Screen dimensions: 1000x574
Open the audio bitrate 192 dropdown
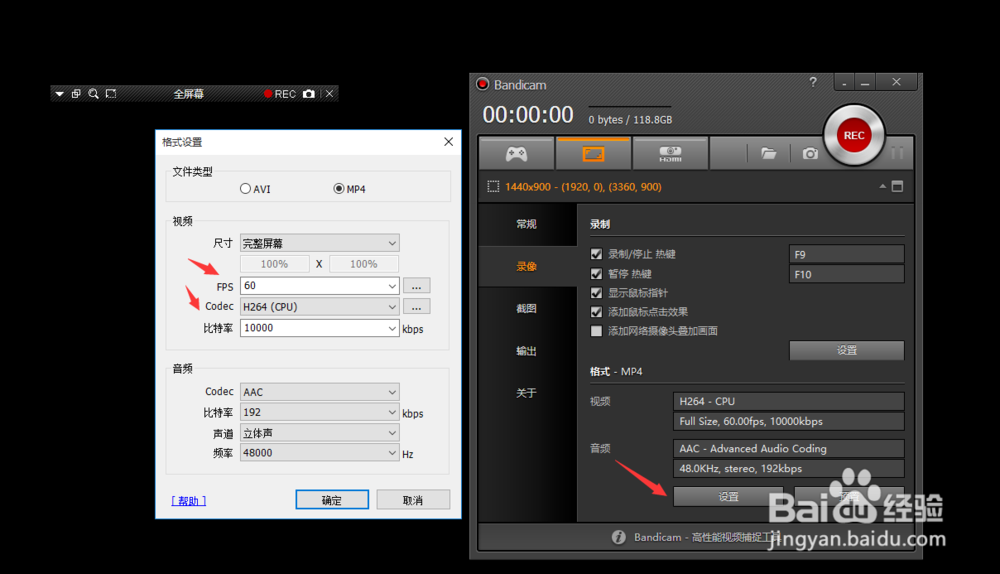click(x=320, y=413)
